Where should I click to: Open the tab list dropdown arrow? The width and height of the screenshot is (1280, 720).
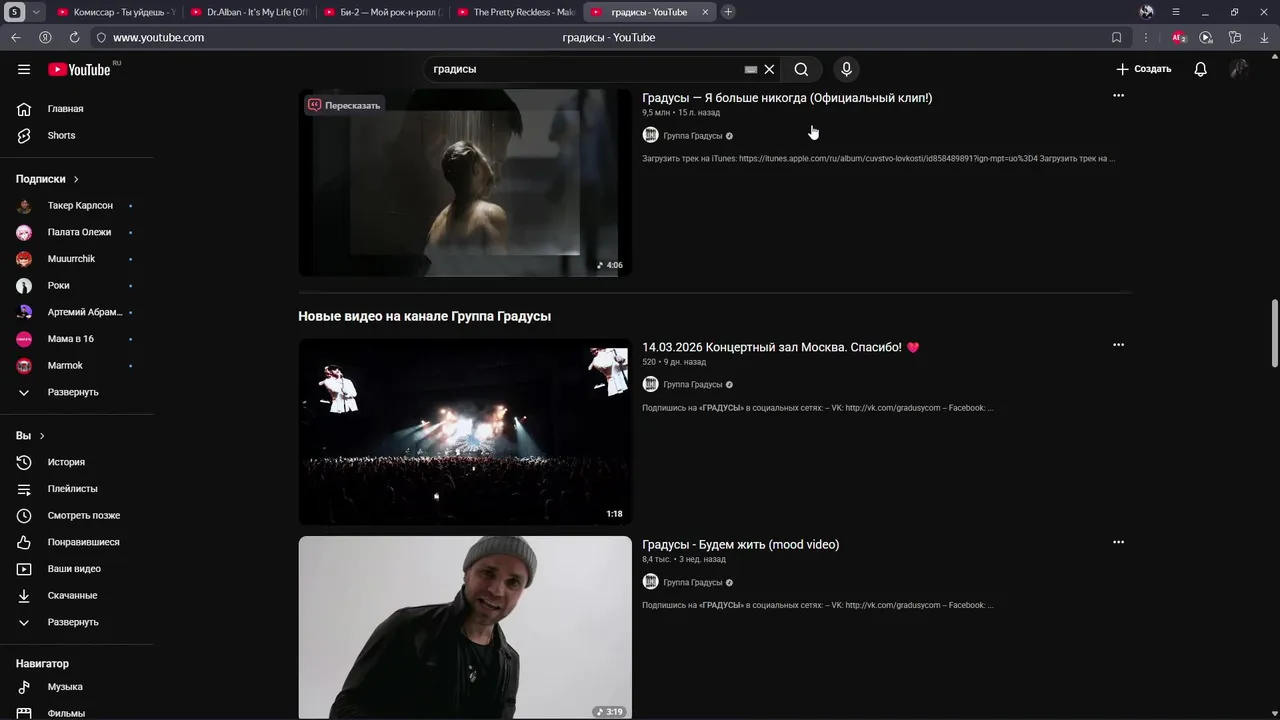pos(36,12)
